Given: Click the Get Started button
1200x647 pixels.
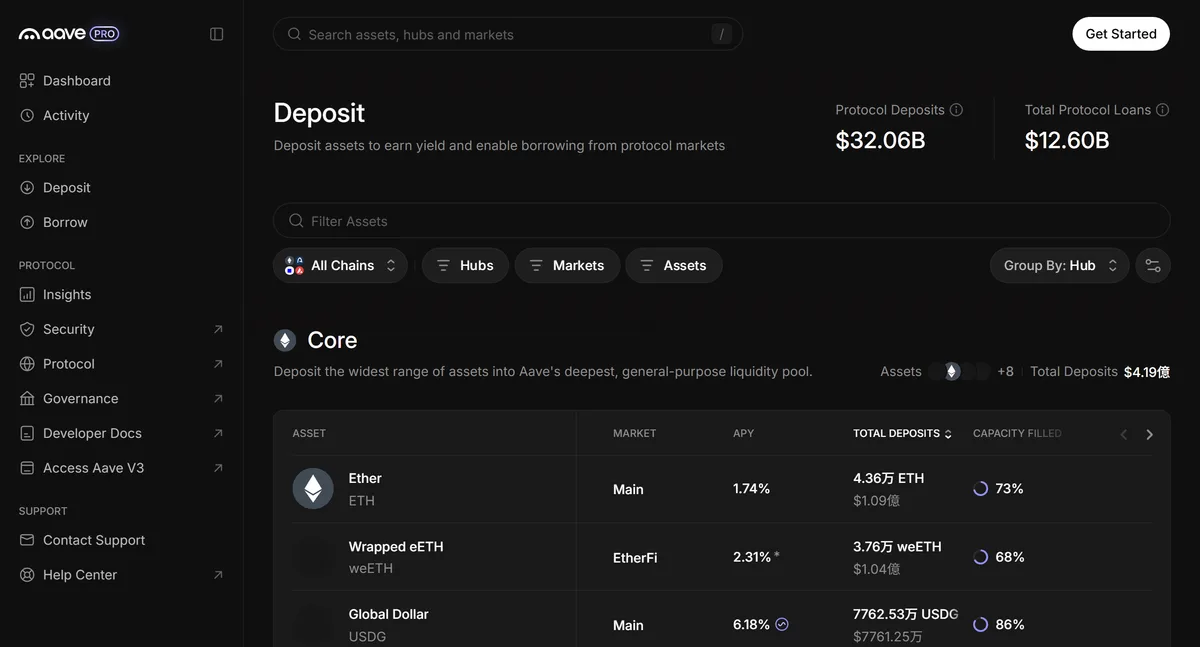Looking at the screenshot, I should click(x=1121, y=34).
